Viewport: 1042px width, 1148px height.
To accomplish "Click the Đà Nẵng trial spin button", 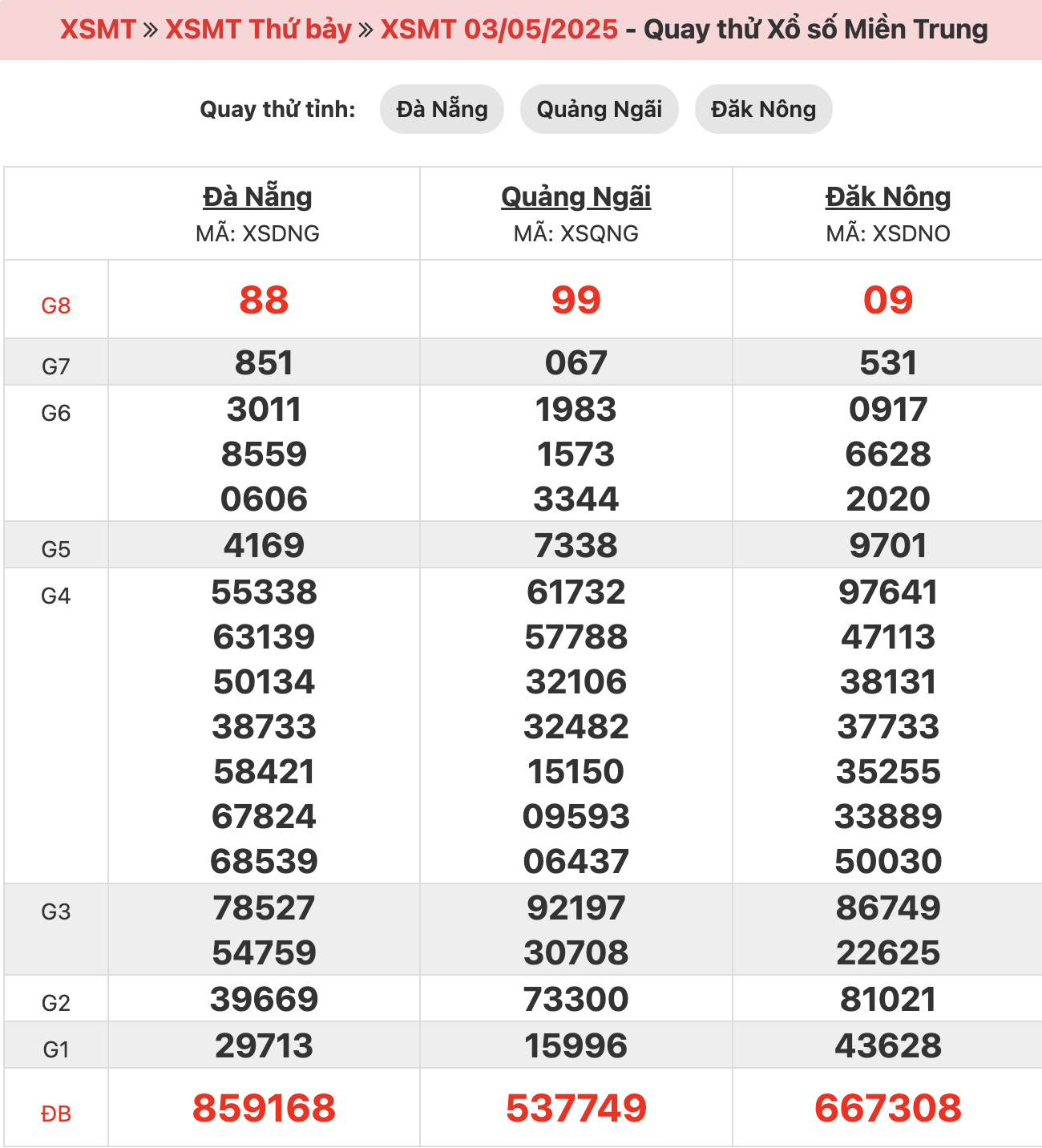I will (442, 109).
